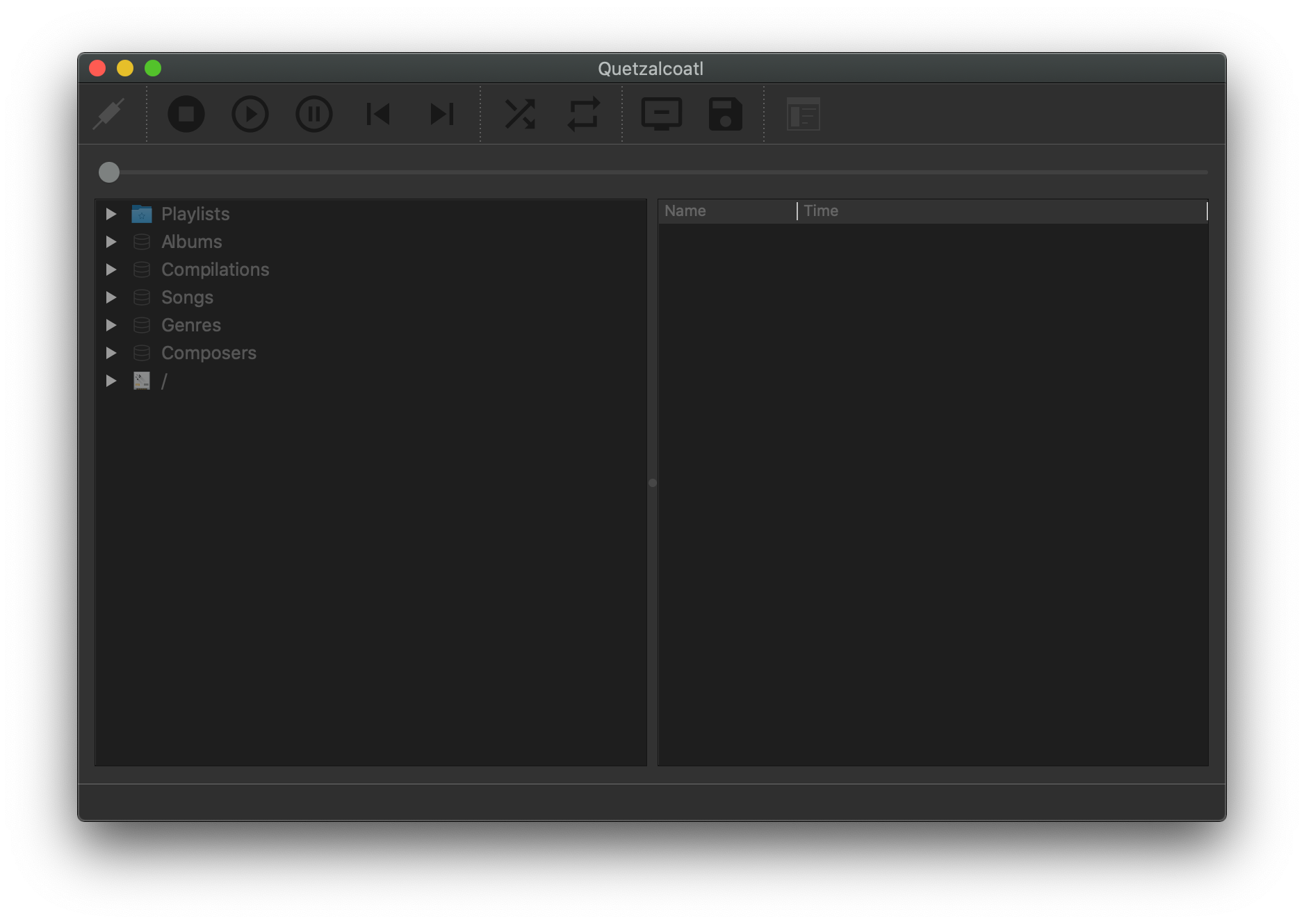Open the info panel icon
1304x924 pixels.
(804, 114)
